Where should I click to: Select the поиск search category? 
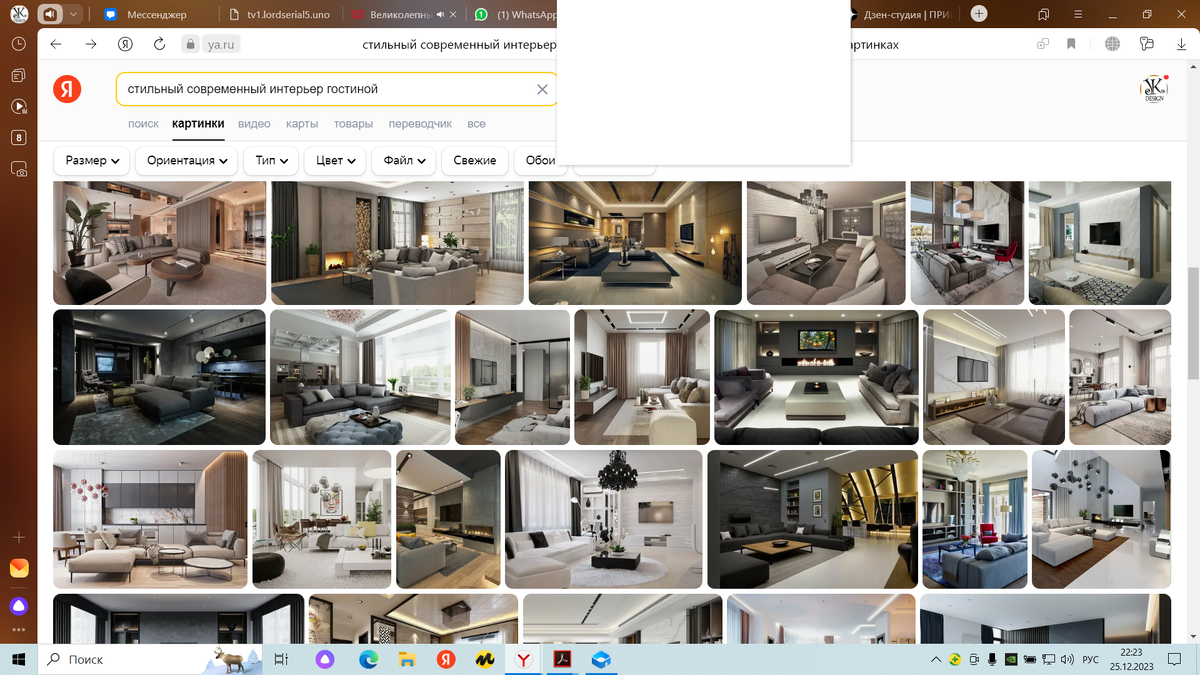[x=143, y=124]
